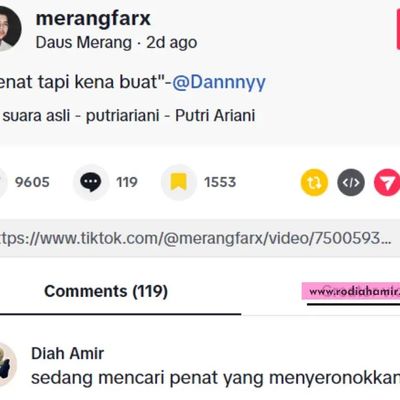Open the merangfarx username link
Image resolution: width=400 pixels, height=400 pixels.
click(x=93, y=19)
